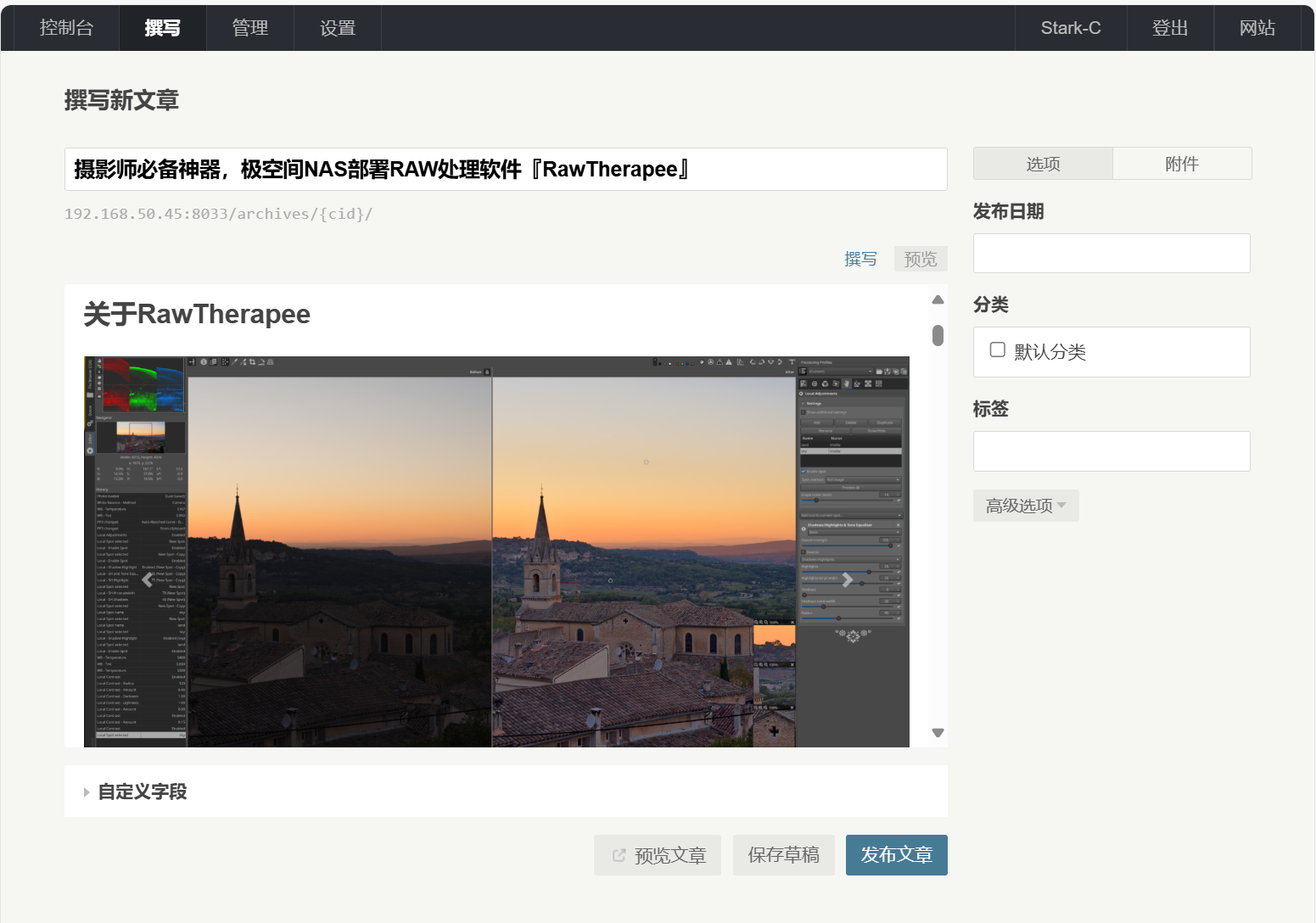Click the editor scrollbar up arrow
This screenshot has height=923, width=1316.
938,299
